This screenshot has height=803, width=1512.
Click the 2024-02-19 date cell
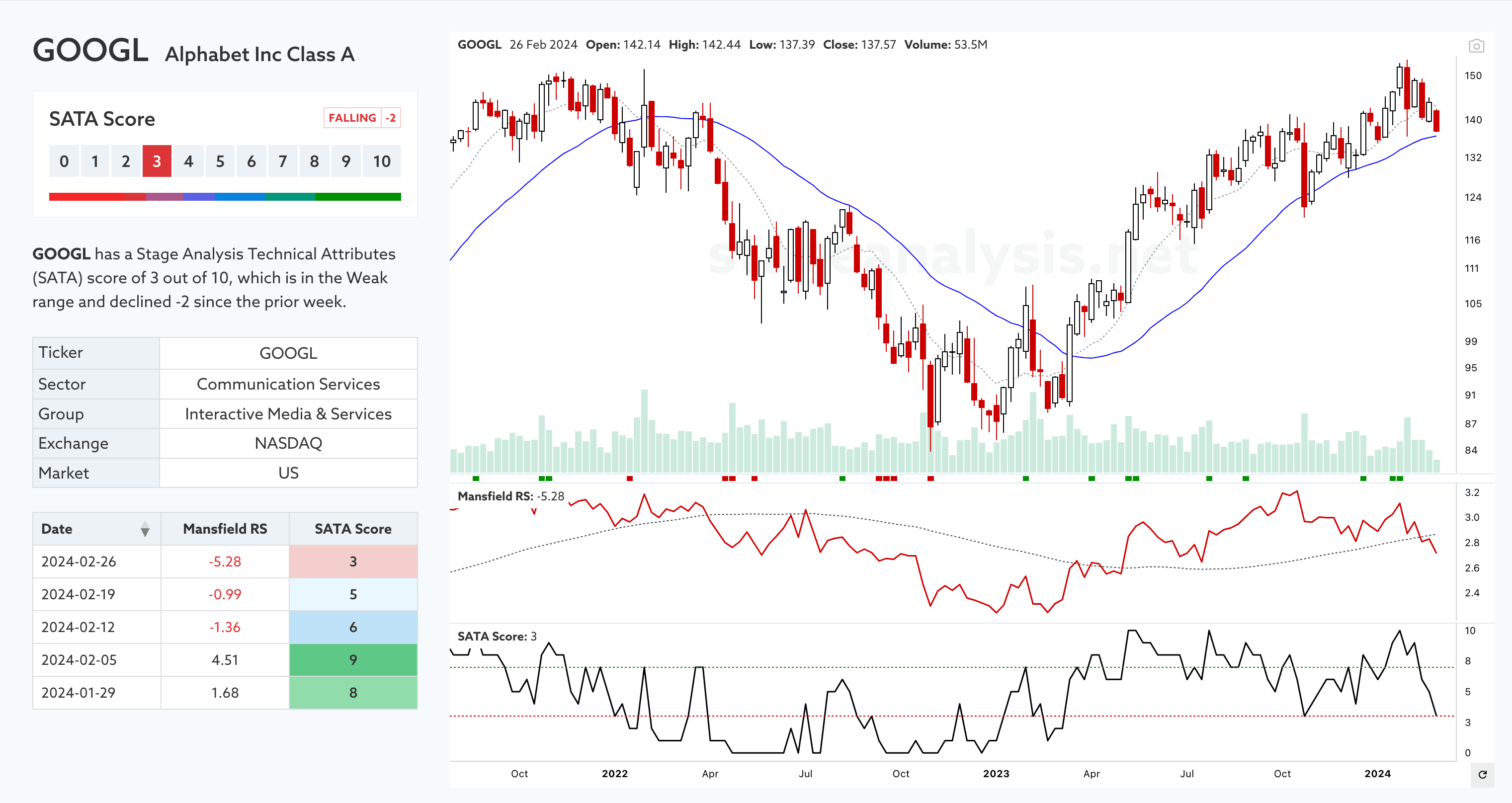click(x=97, y=595)
